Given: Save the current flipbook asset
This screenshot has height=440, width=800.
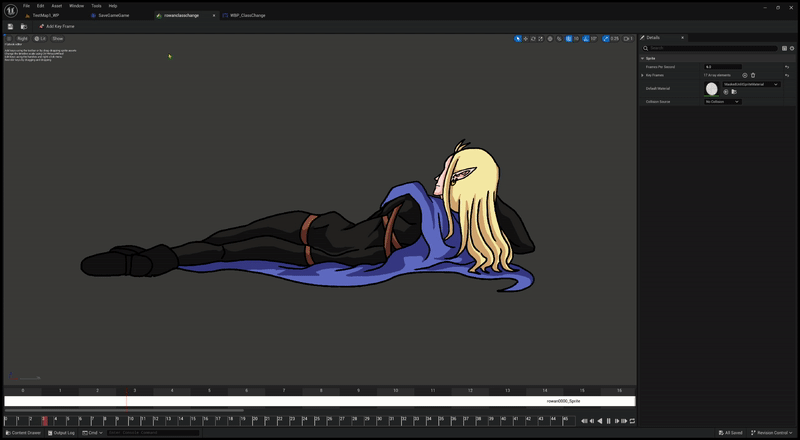Looking at the screenshot, I should (x=10, y=26).
